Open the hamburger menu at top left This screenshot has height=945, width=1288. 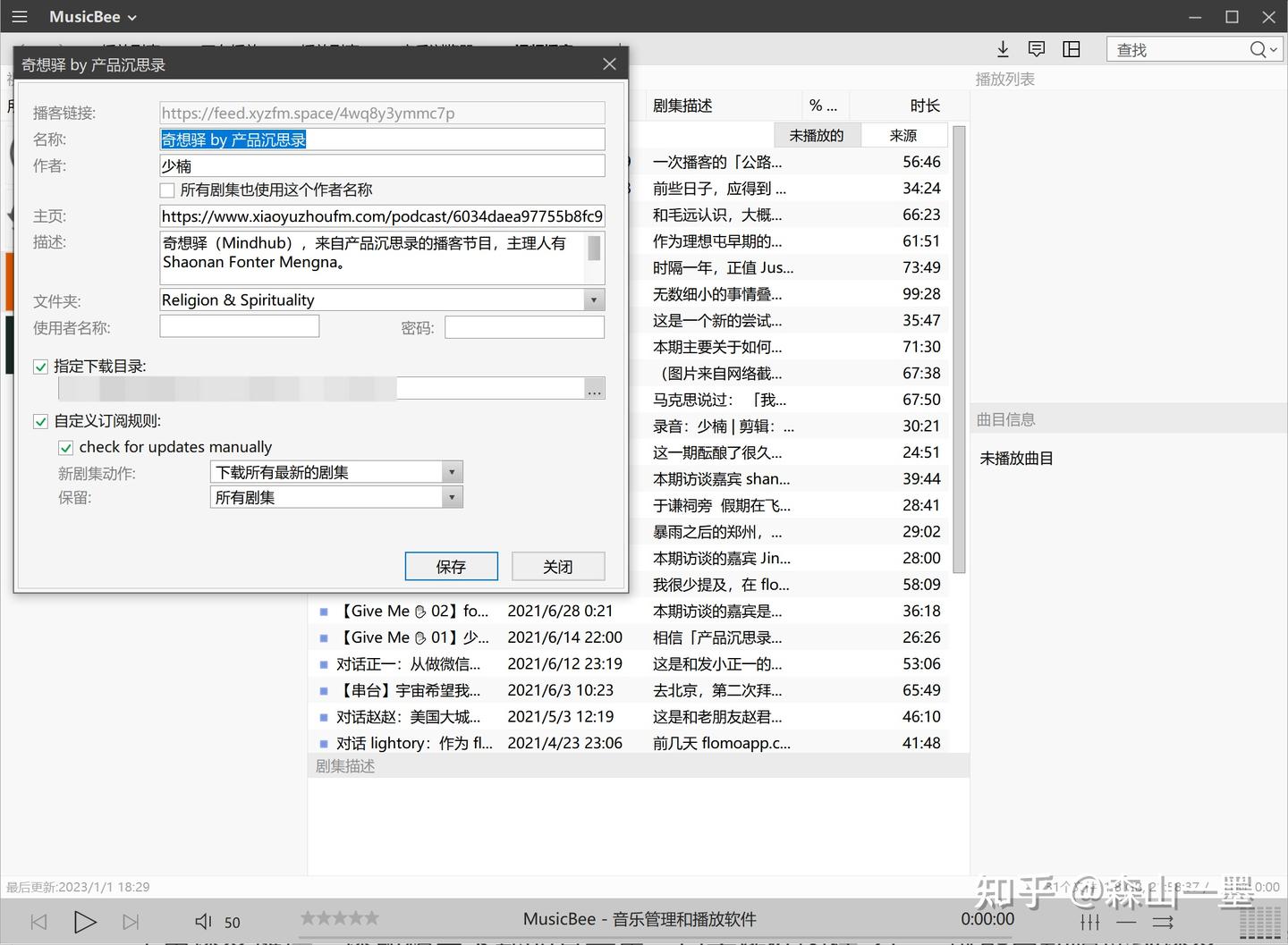point(19,16)
